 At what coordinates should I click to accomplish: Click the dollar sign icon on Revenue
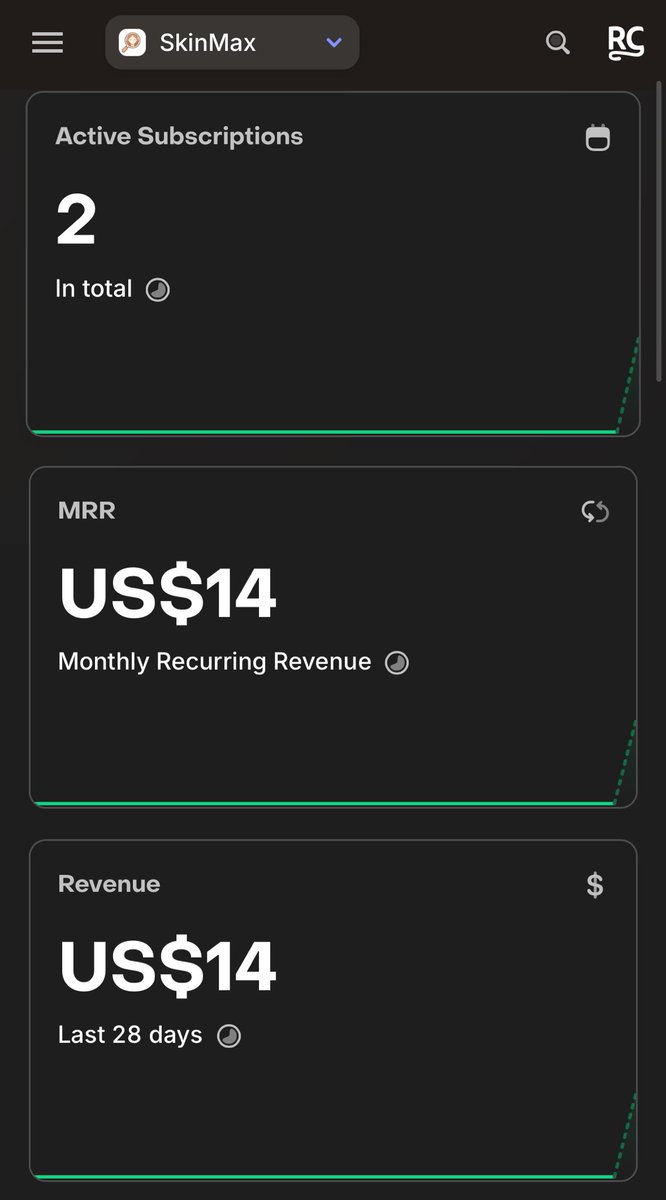(x=595, y=885)
